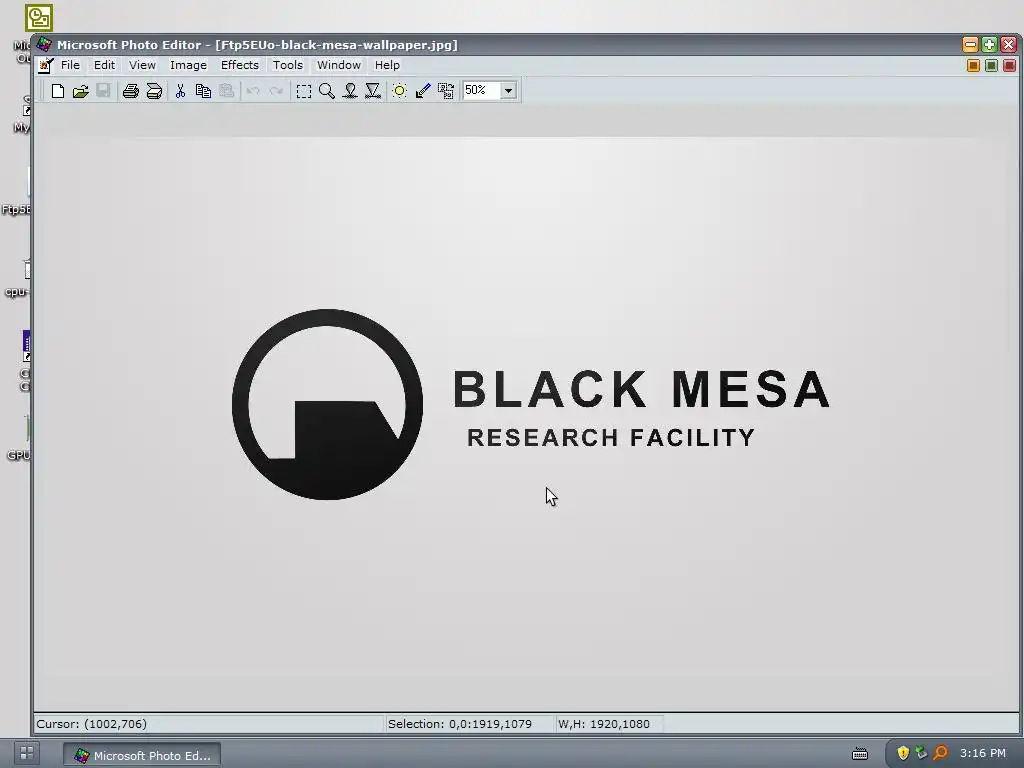1024x768 pixels.
Task: Select the Smudge tool icon
Action: click(x=350, y=91)
